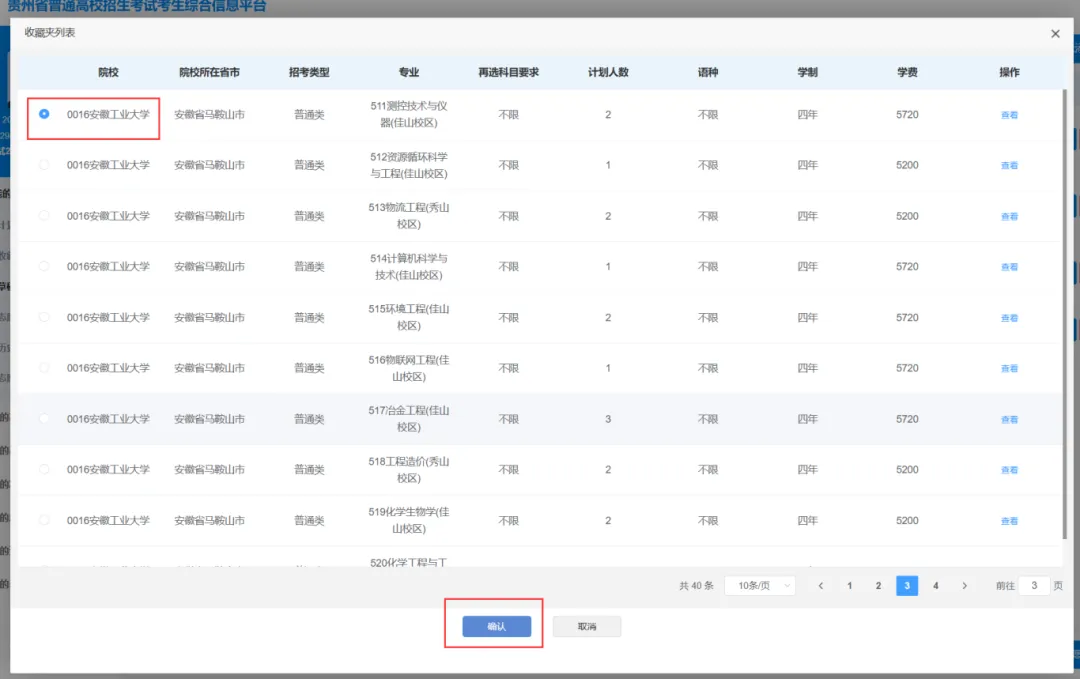
Task: Select radio for 513物流工程 row
Action: pos(44,216)
